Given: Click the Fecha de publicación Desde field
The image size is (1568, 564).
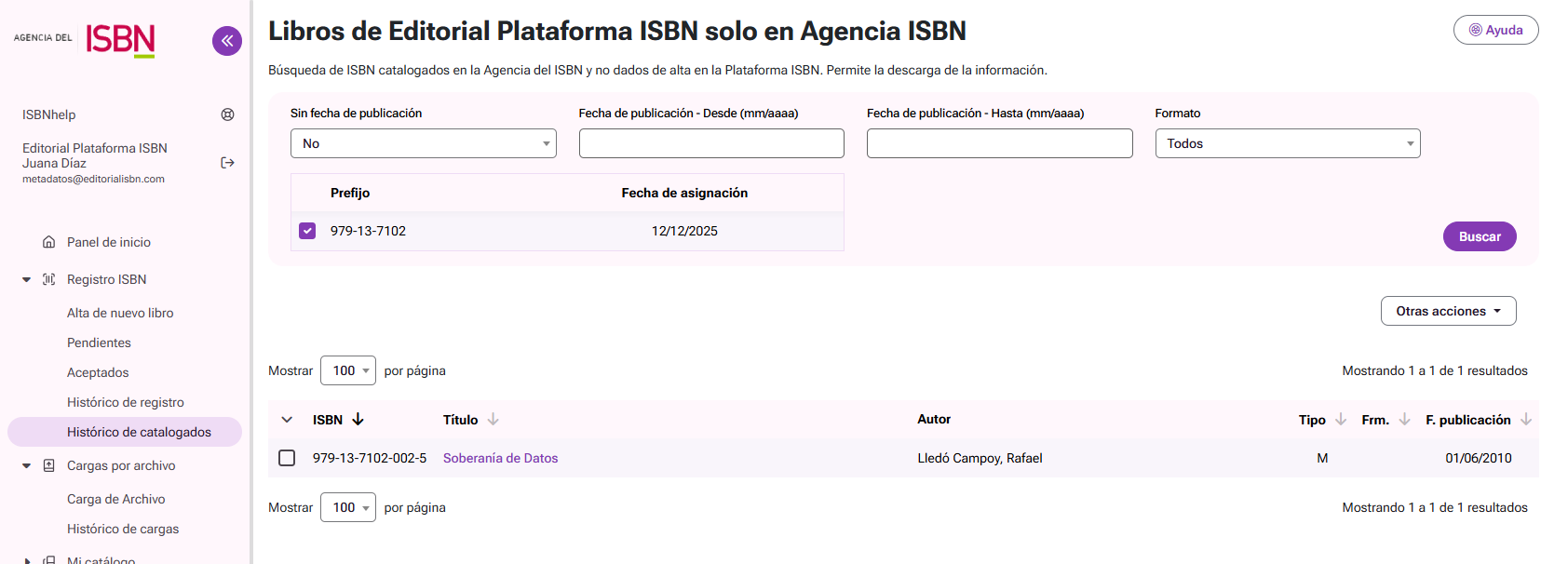Looking at the screenshot, I should click(x=711, y=143).
